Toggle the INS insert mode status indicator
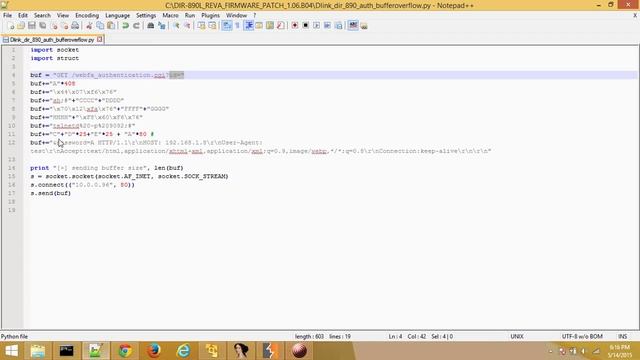The width and height of the screenshot is (640, 360). [x=622, y=337]
